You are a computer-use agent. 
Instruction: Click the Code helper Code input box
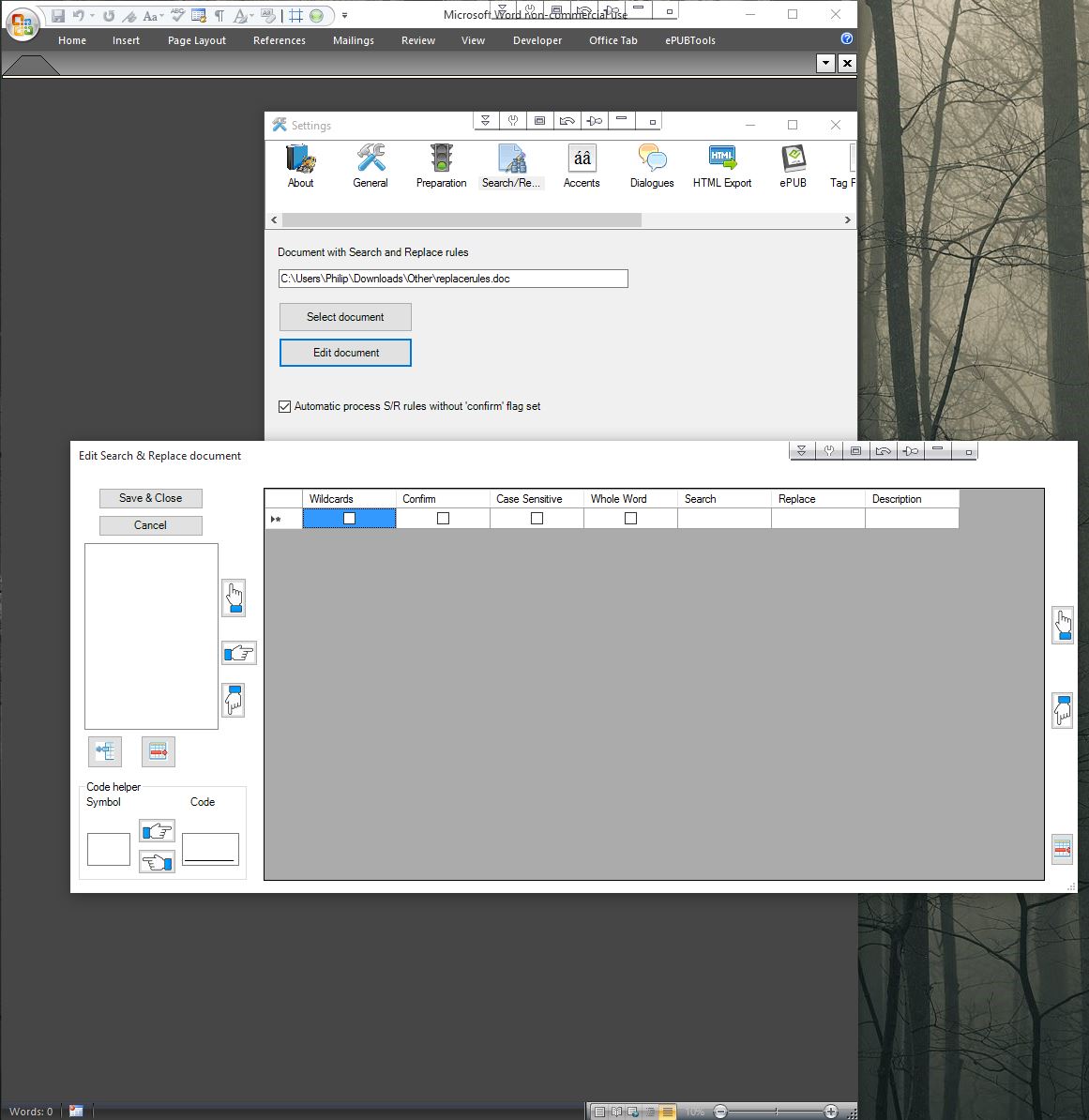210,849
